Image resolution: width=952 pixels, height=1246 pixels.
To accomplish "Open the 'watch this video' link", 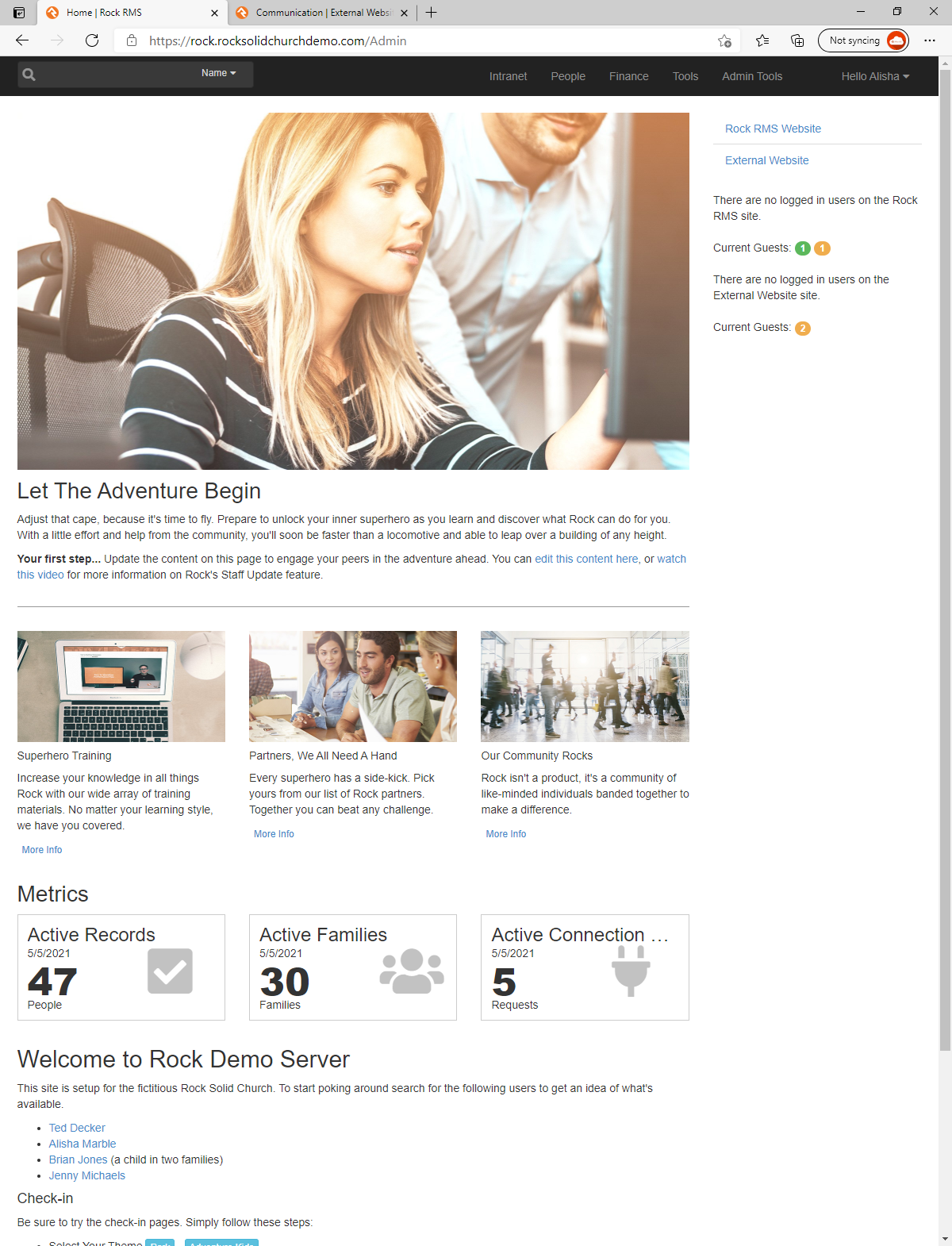I will point(671,559).
